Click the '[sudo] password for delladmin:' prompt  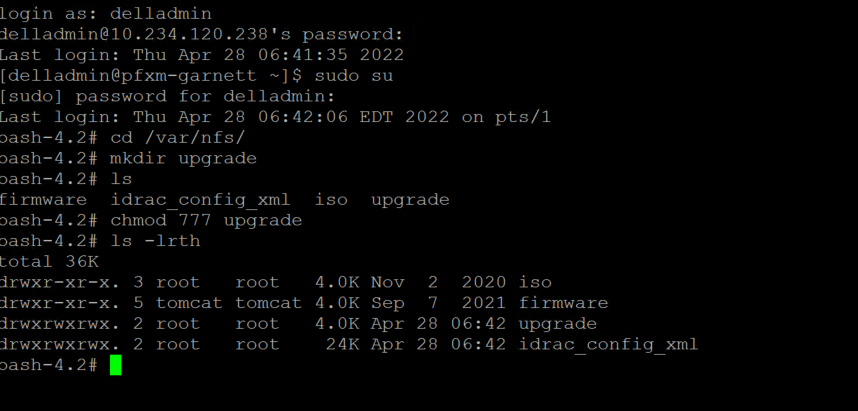[x=167, y=96]
